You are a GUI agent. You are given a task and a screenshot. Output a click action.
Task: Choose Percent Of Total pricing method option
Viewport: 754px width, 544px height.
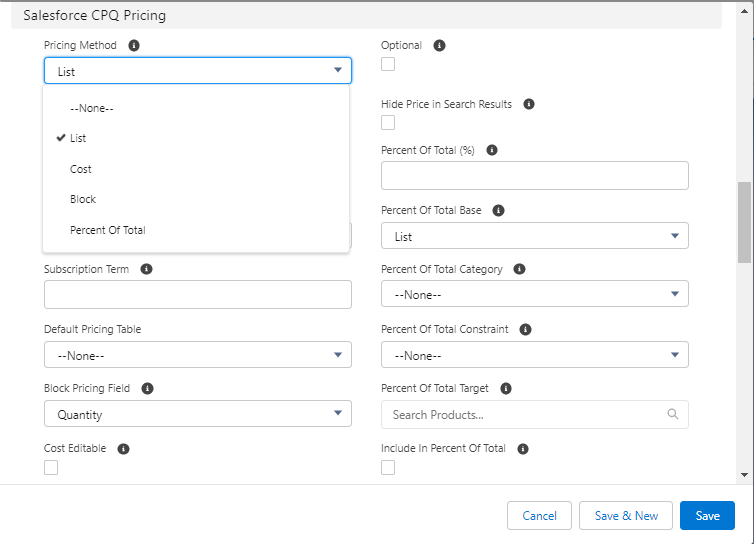[x=107, y=230]
